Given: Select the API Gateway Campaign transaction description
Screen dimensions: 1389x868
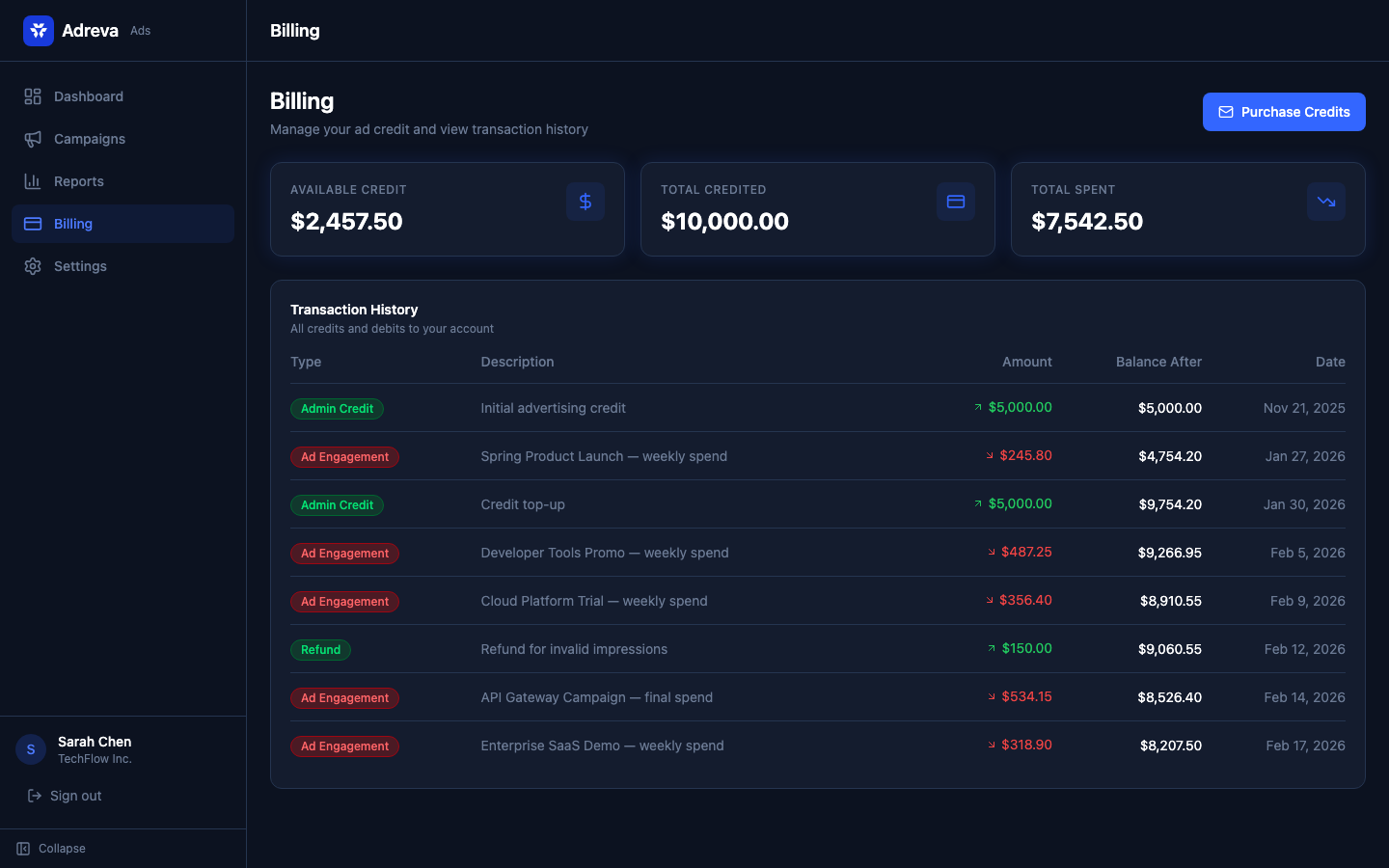Looking at the screenshot, I should tap(596, 697).
